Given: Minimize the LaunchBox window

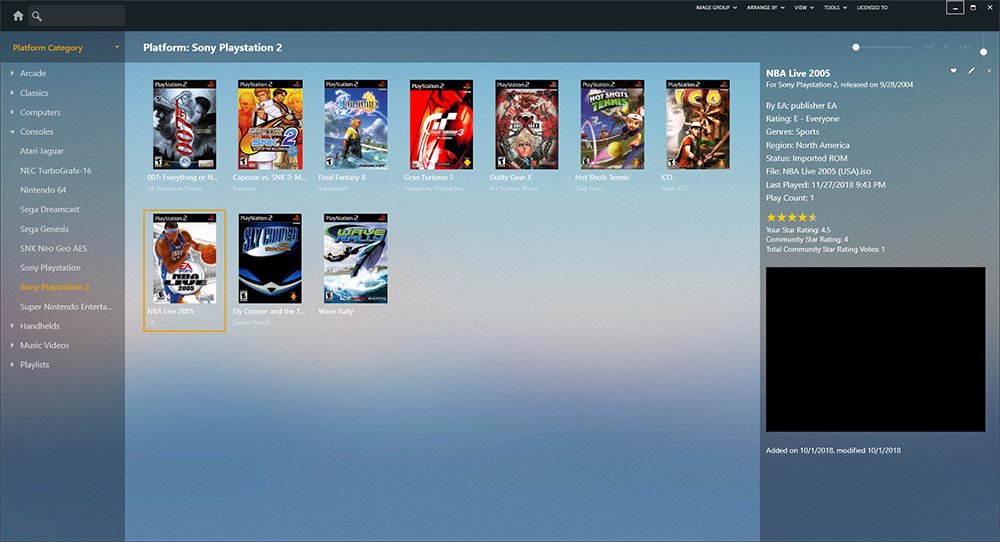Looking at the screenshot, I should tap(955, 8).
